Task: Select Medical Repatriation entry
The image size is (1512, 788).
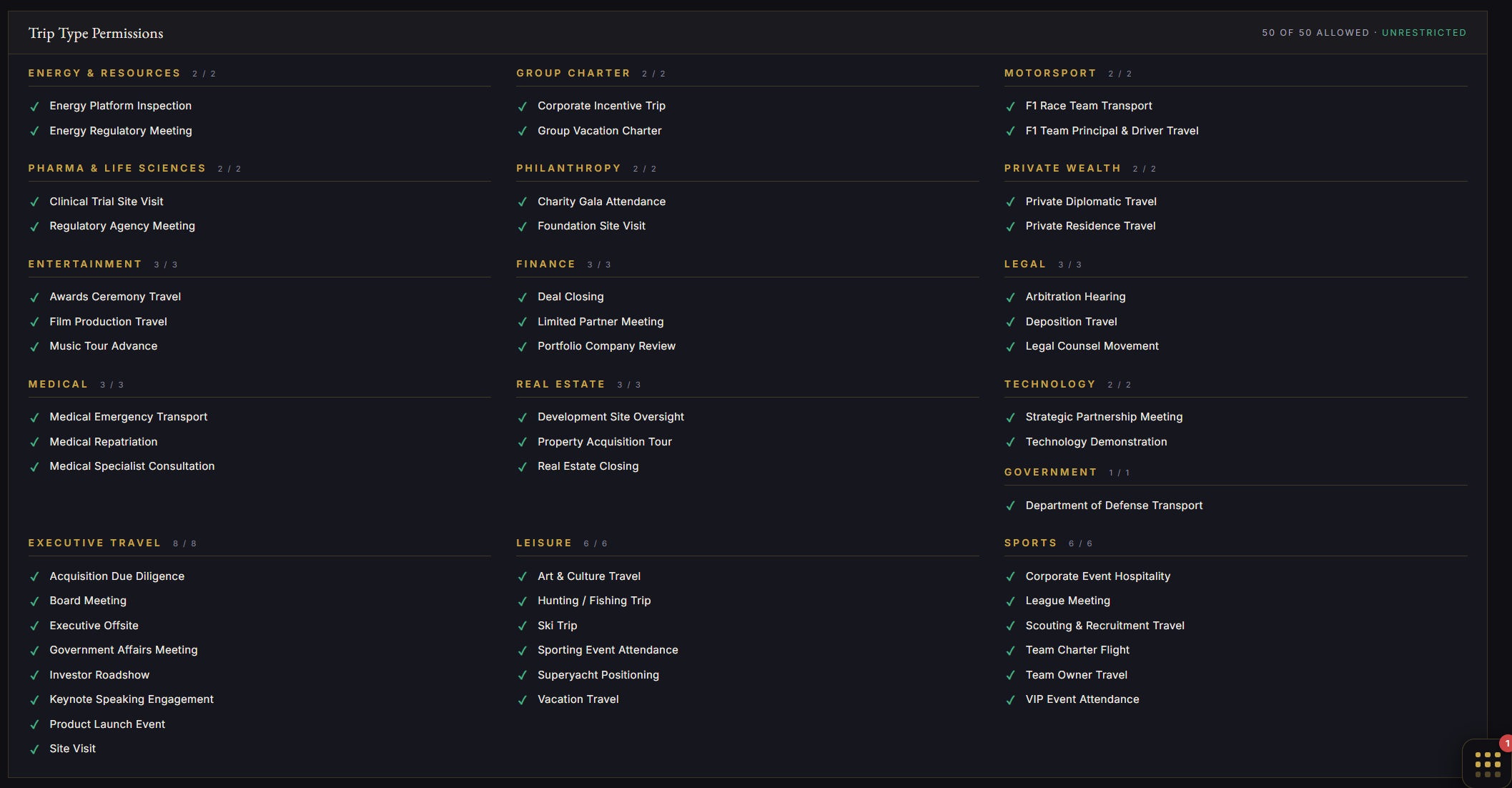Action: click(104, 442)
